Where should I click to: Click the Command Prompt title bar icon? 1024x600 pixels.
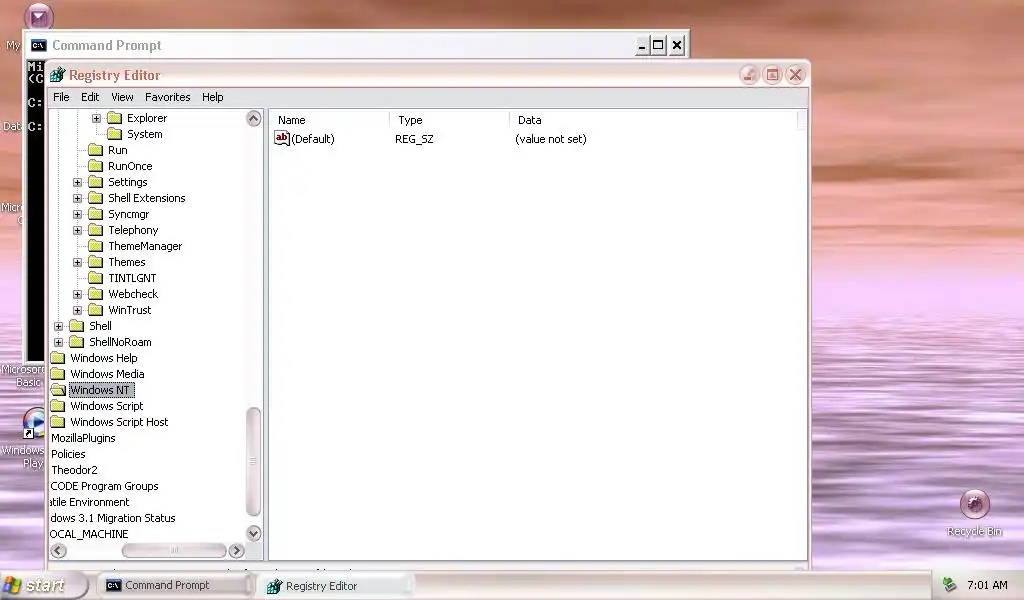(x=39, y=45)
